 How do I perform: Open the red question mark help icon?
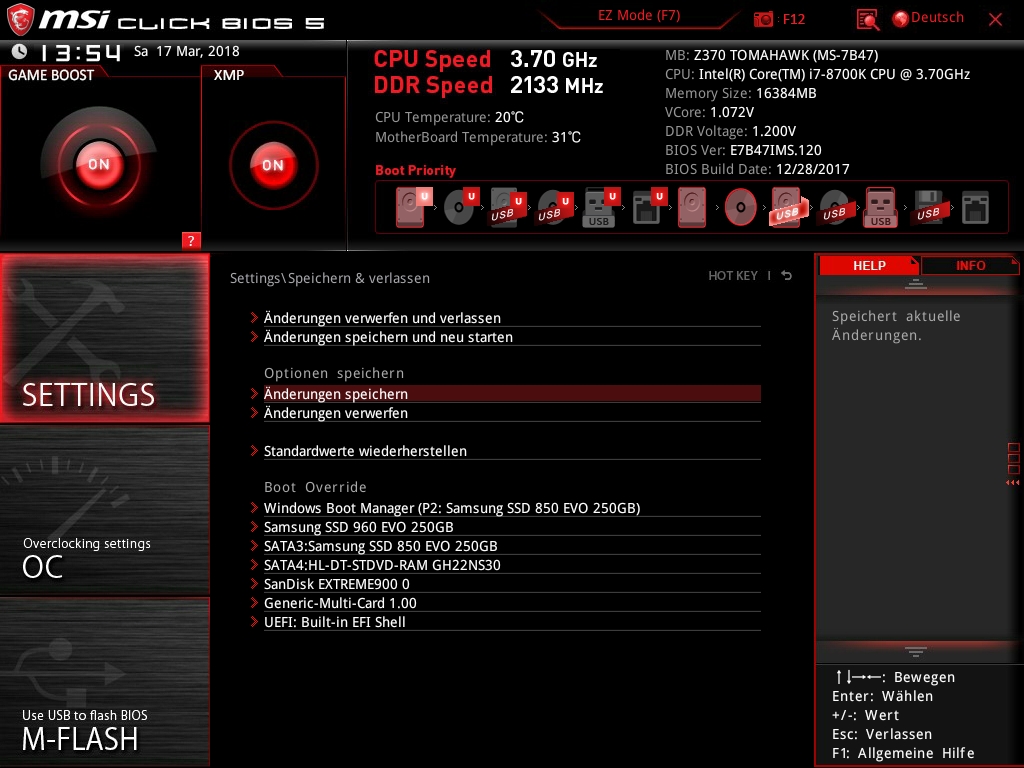(191, 240)
